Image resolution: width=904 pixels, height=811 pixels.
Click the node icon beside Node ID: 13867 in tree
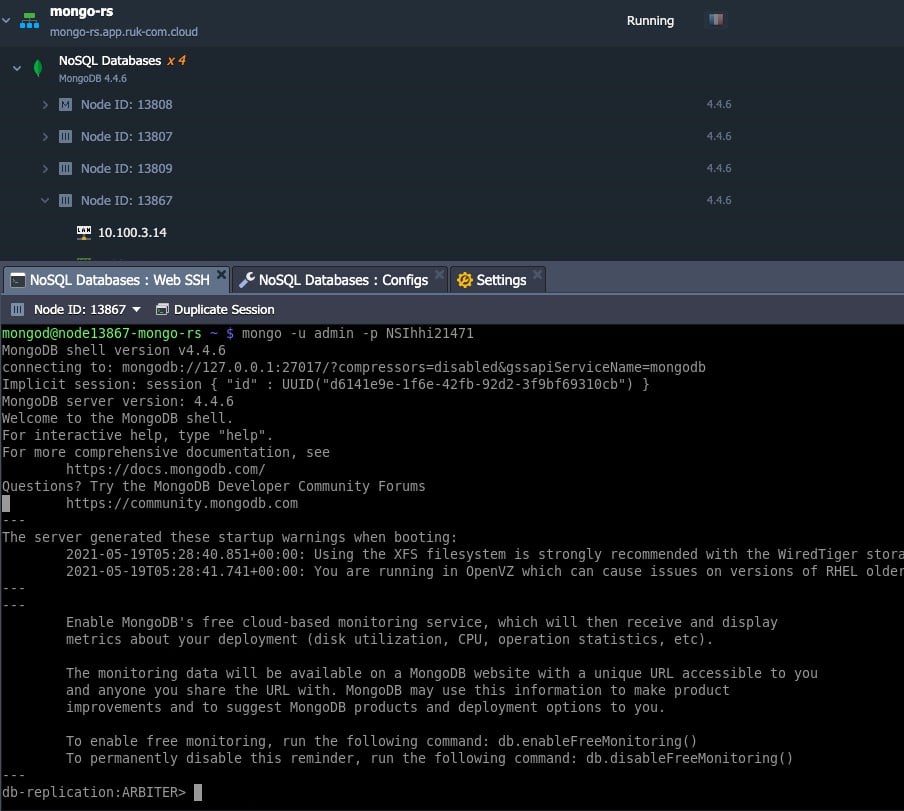(66, 200)
